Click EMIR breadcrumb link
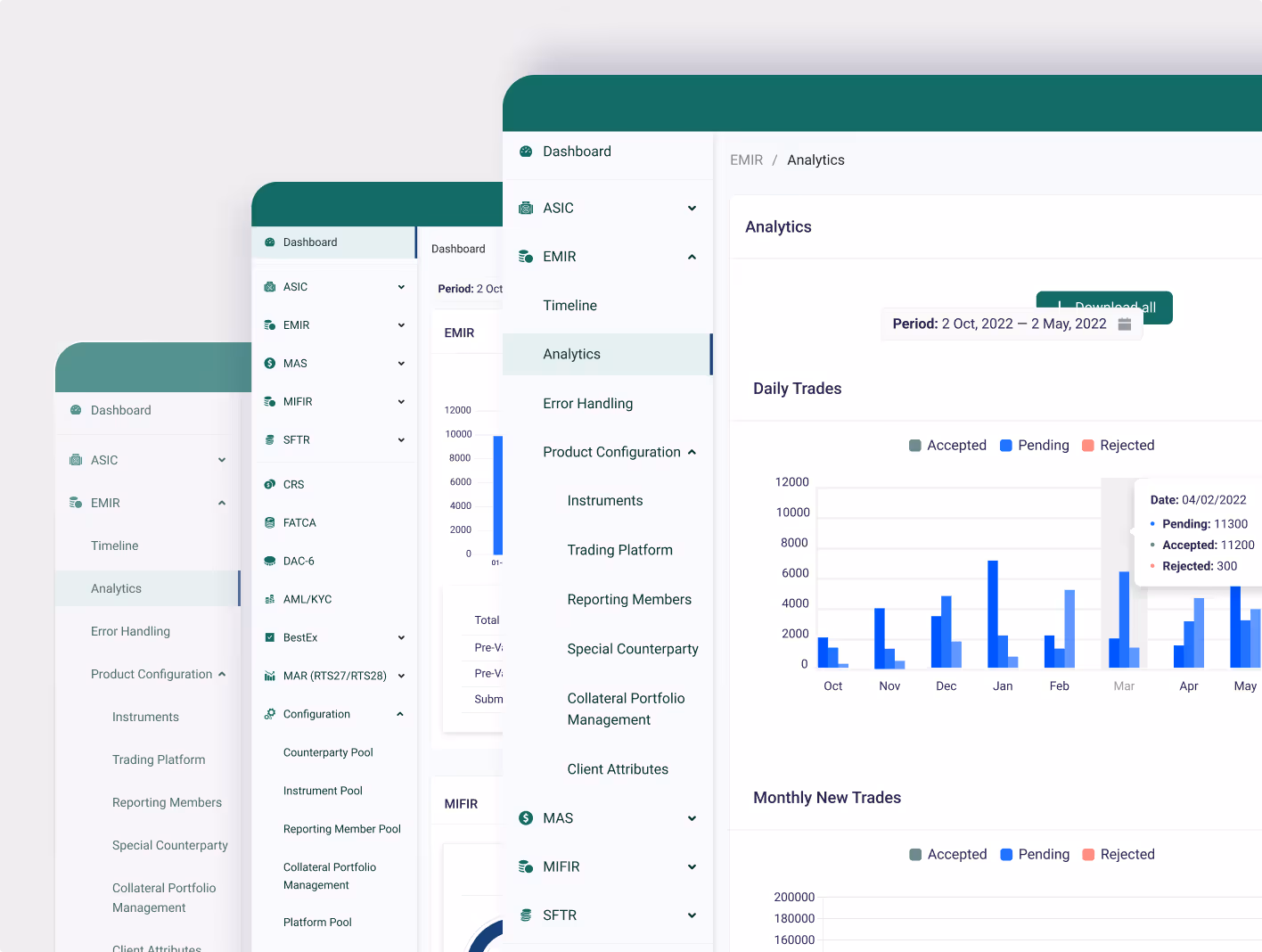Screen dimensions: 1262x952 pos(747,160)
